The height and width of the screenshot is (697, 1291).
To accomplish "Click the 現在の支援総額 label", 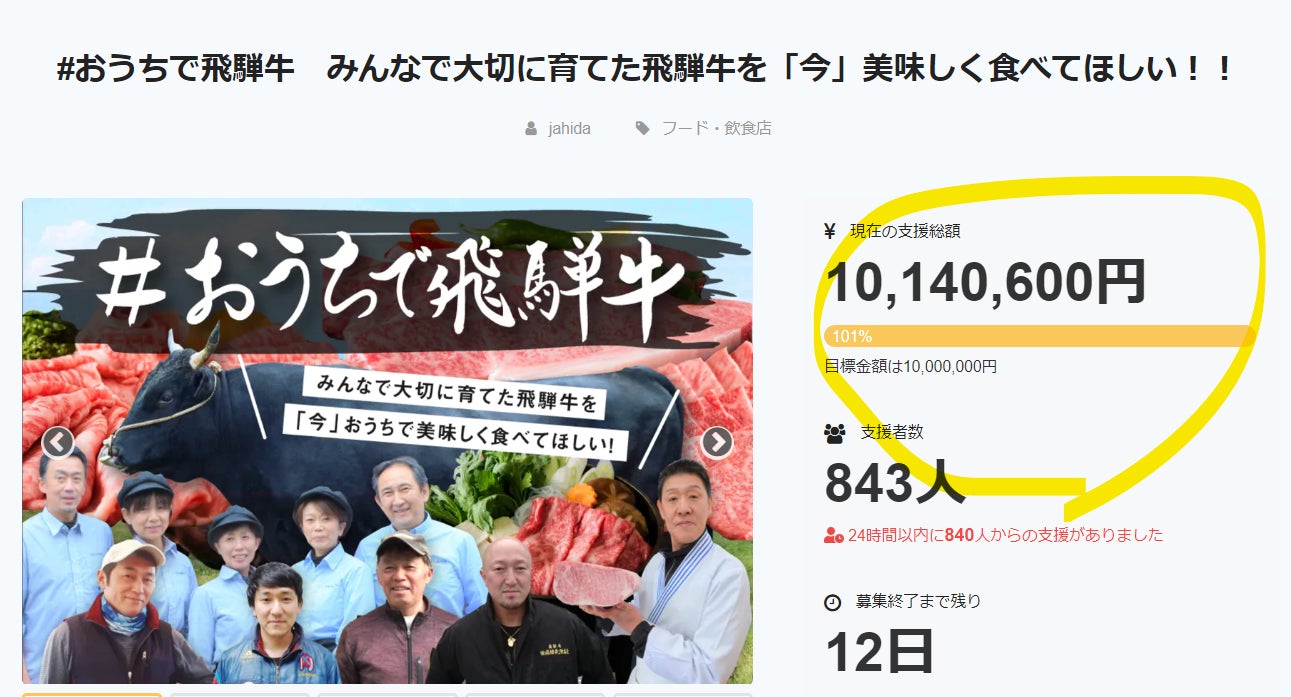I will point(905,231).
